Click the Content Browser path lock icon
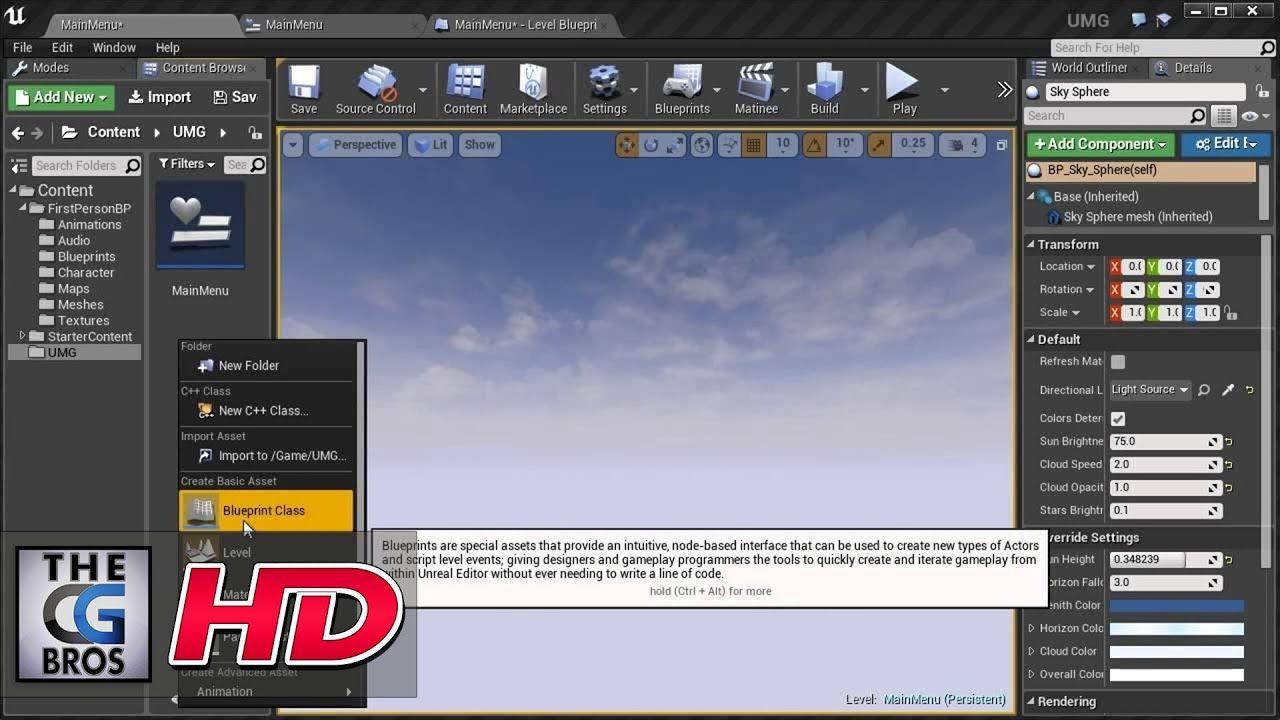This screenshot has width=1280, height=720. coord(255,132)
